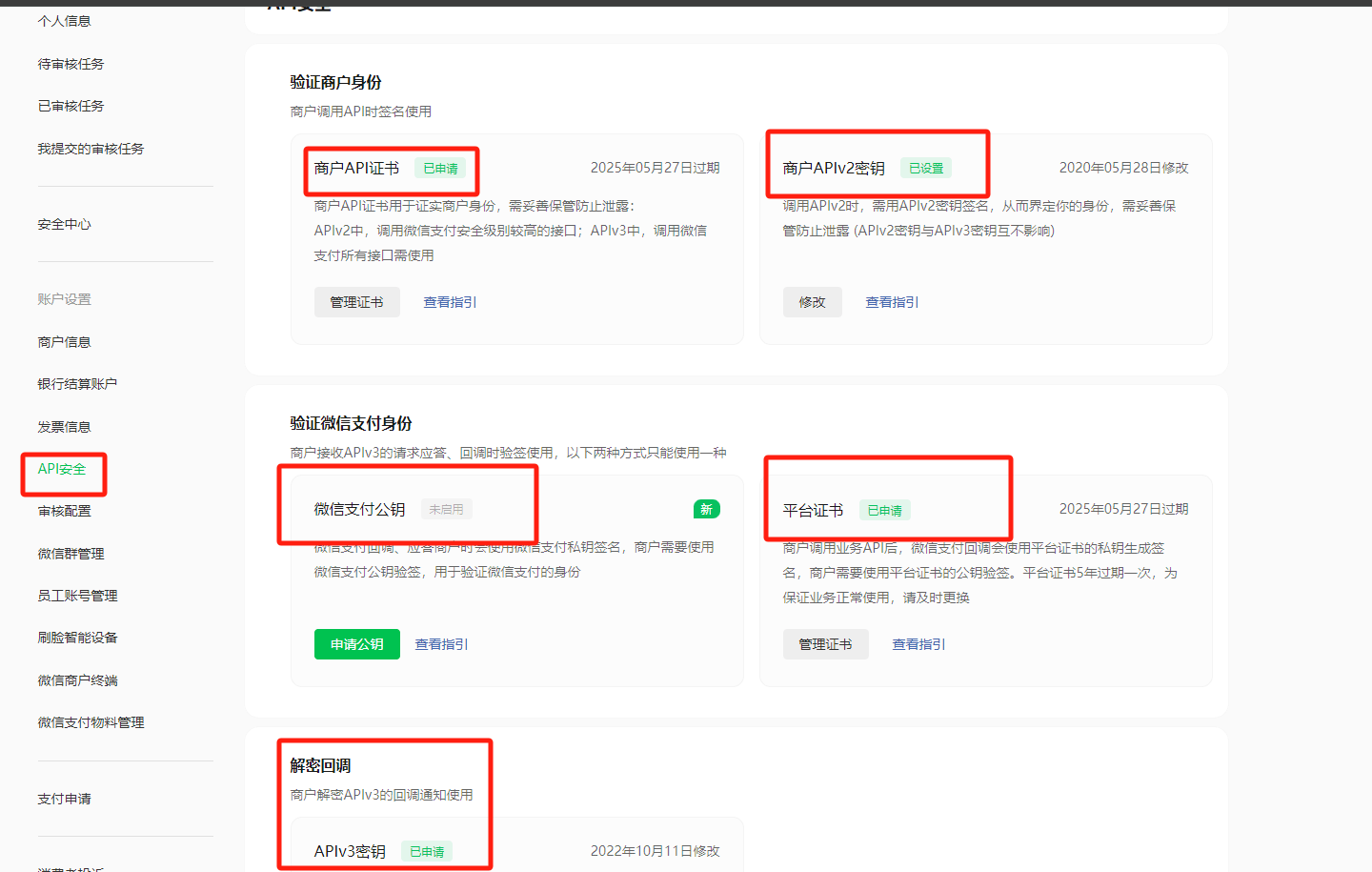Open 员工账号管理 in the sidebar
The height and width of the screenshot is (872, 1372).
77,596
